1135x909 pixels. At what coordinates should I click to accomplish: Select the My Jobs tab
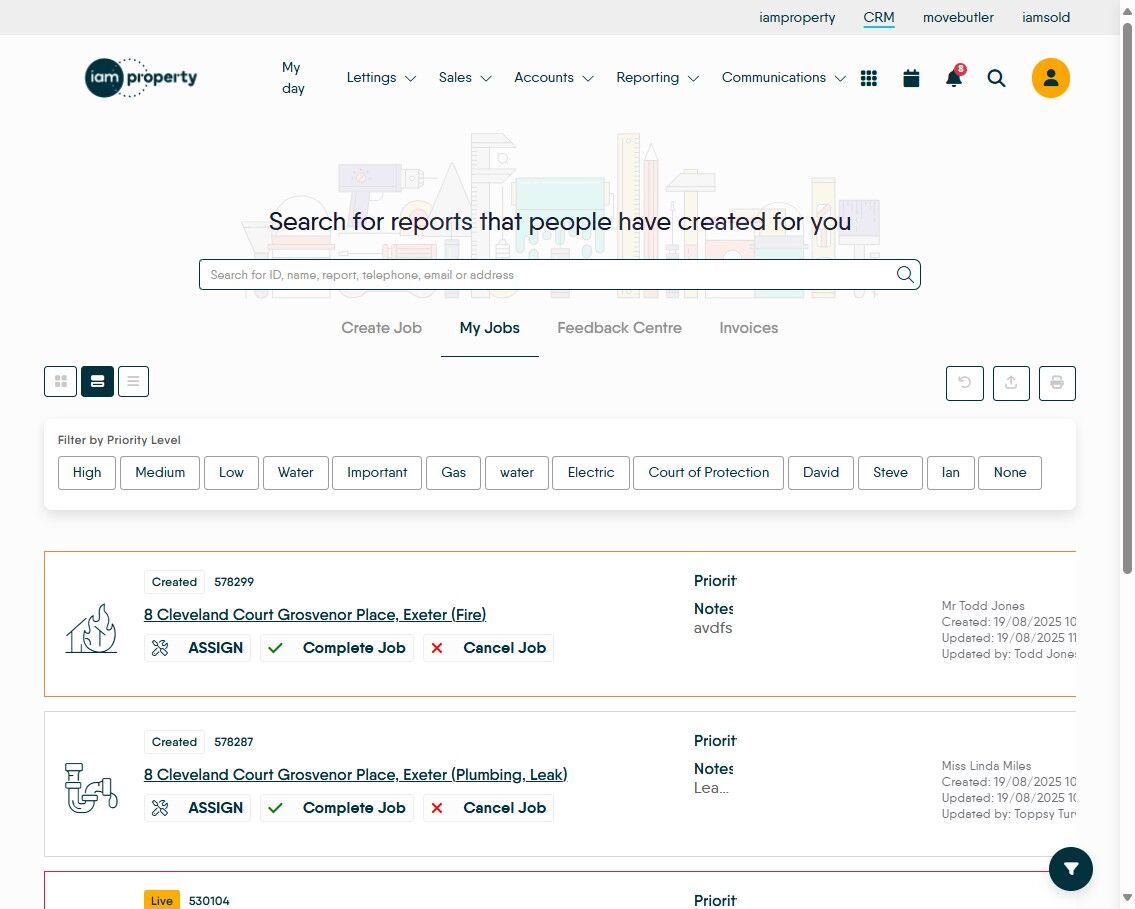click(490, 328)
